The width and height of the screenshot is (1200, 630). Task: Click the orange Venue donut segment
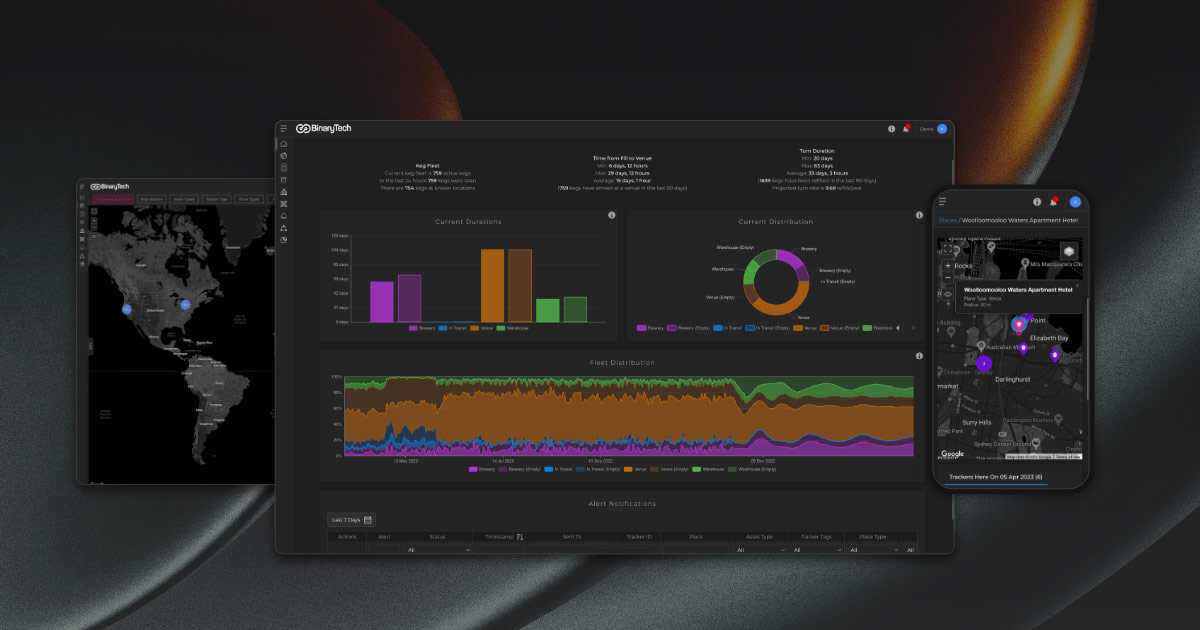pyautogui.click(x=782, y=306)
